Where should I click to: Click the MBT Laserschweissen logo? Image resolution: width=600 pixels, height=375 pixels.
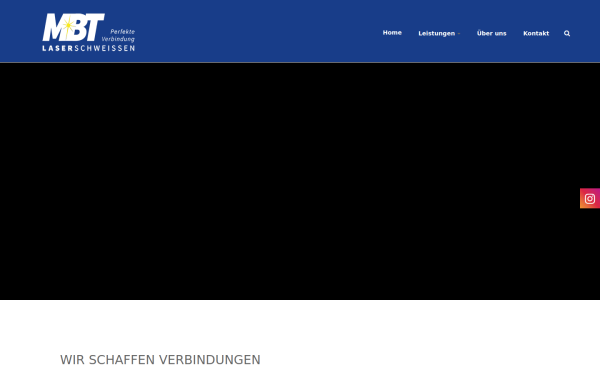(x=88, y=33)
